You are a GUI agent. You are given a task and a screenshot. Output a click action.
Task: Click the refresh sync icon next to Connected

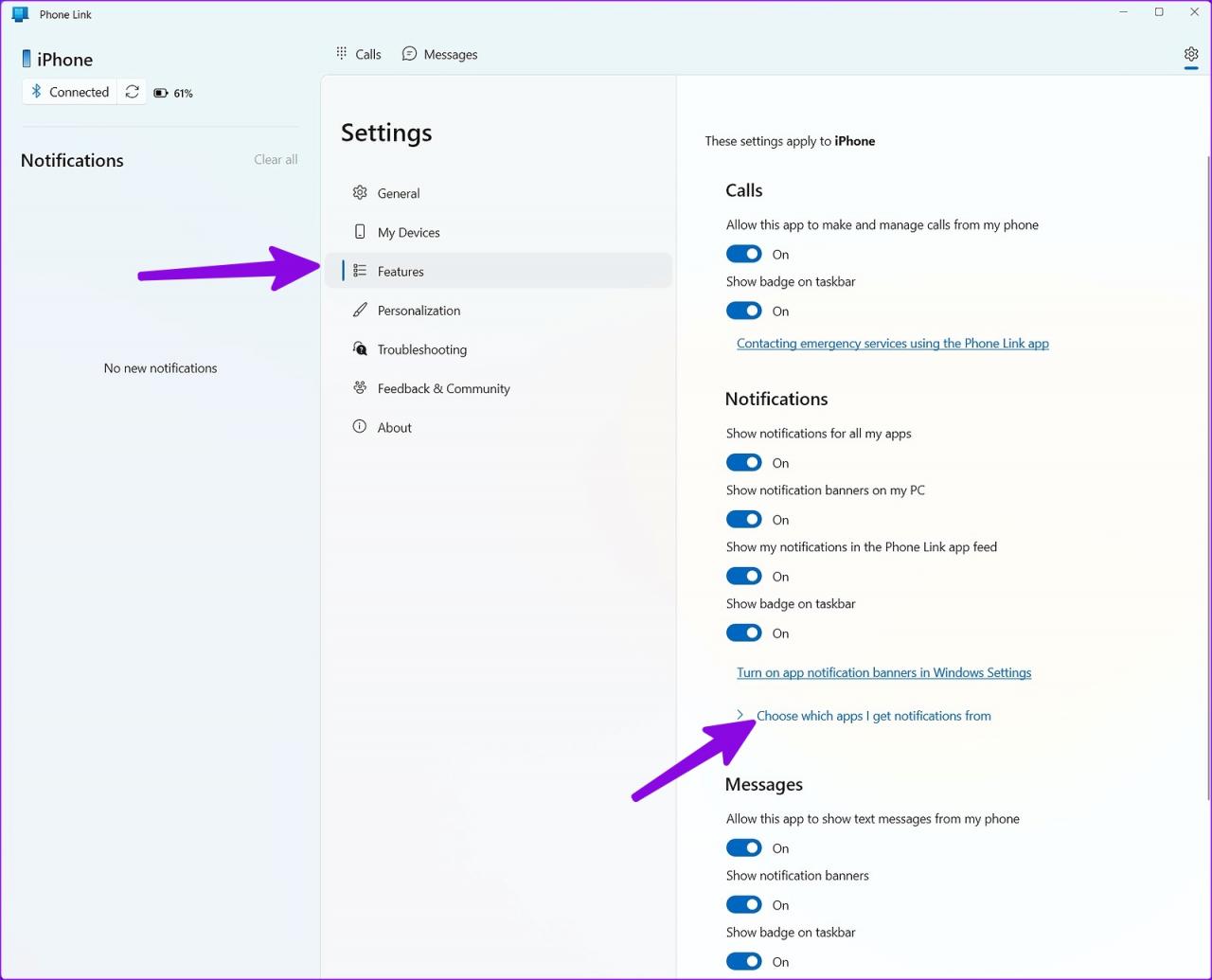point(133,92)
